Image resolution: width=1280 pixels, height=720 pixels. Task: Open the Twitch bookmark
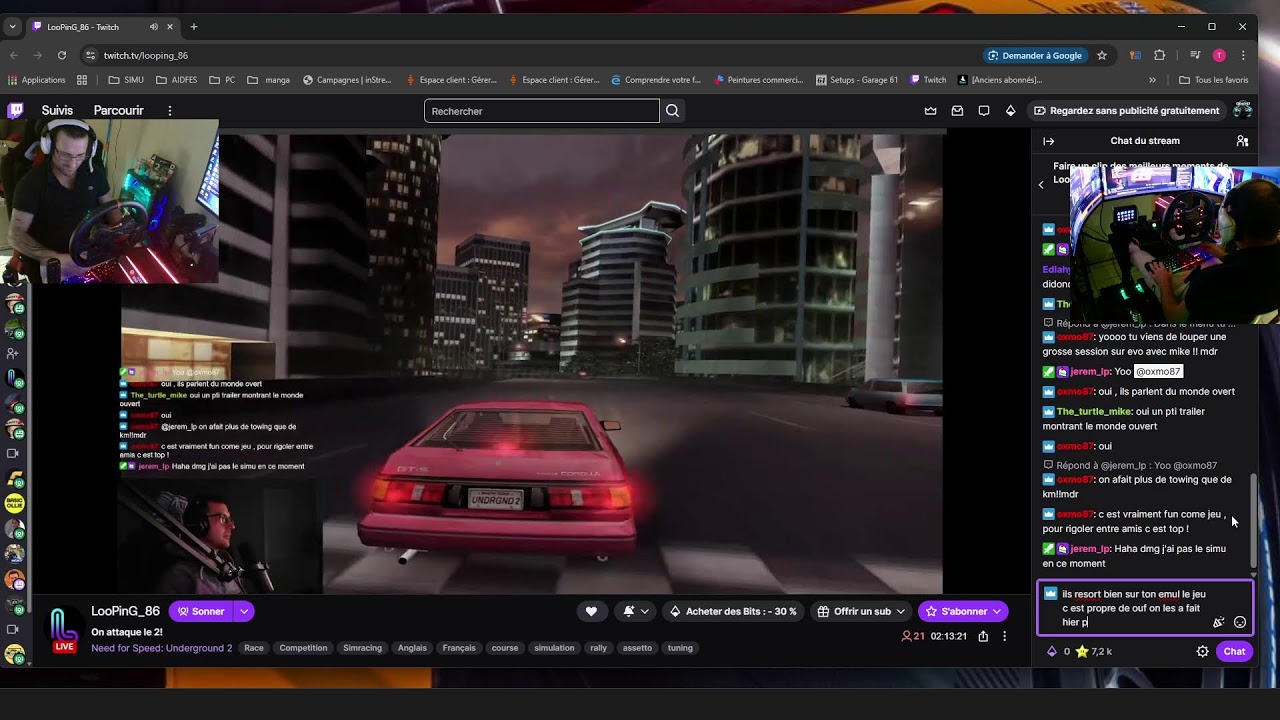coord(928,80)
